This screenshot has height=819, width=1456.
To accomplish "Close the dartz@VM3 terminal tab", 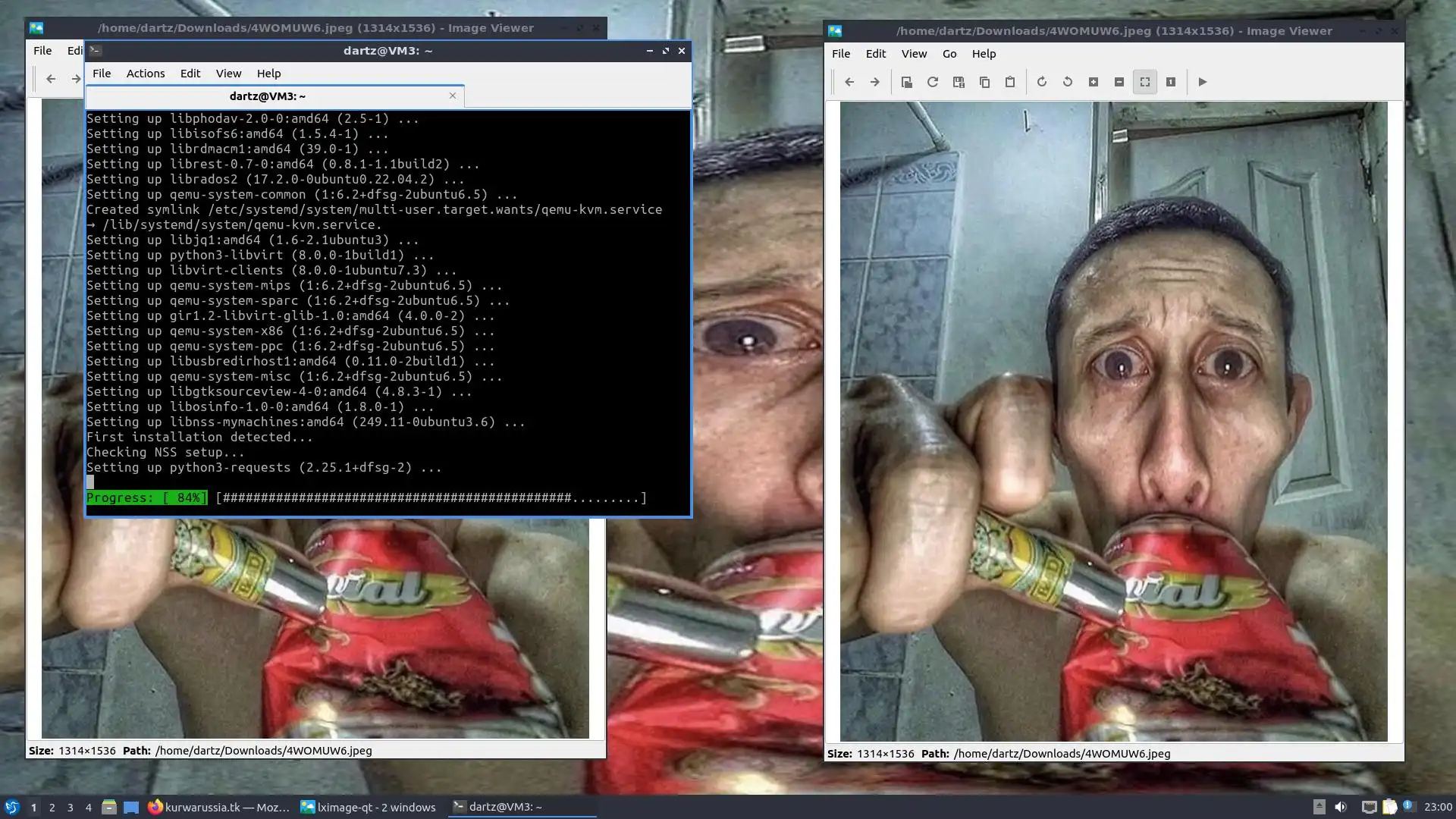I will point(453,96).
